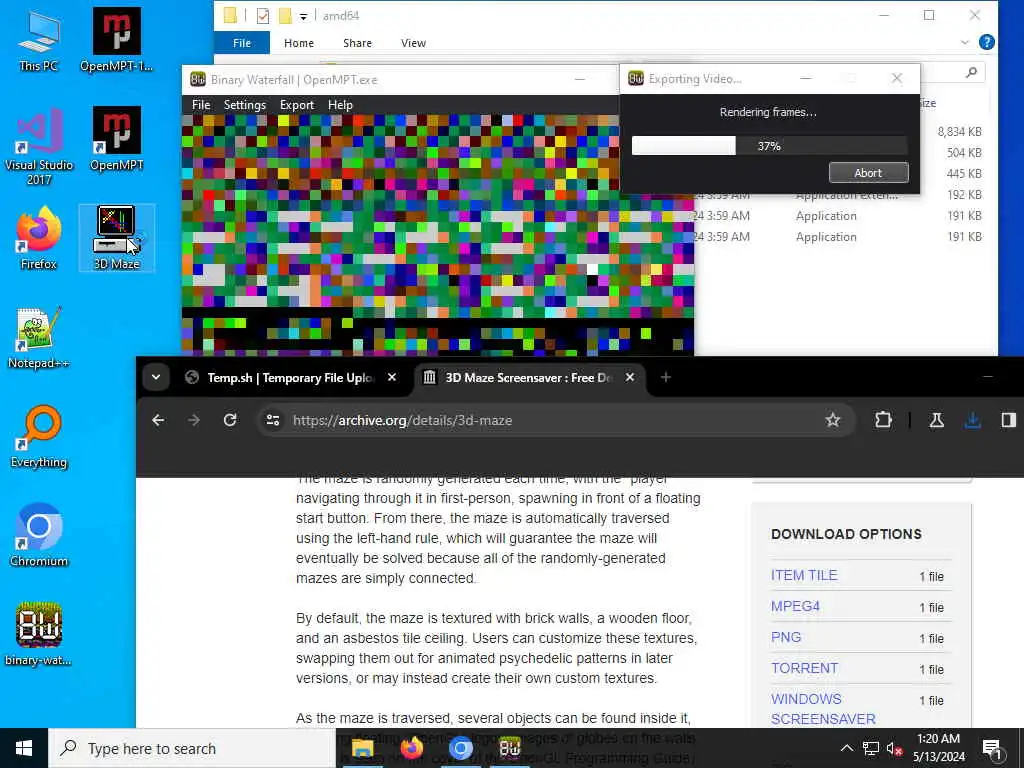Viewport: 1024px width, 768px height.
Task: Open the browser extensions puzzle icon
Action: 883,420
